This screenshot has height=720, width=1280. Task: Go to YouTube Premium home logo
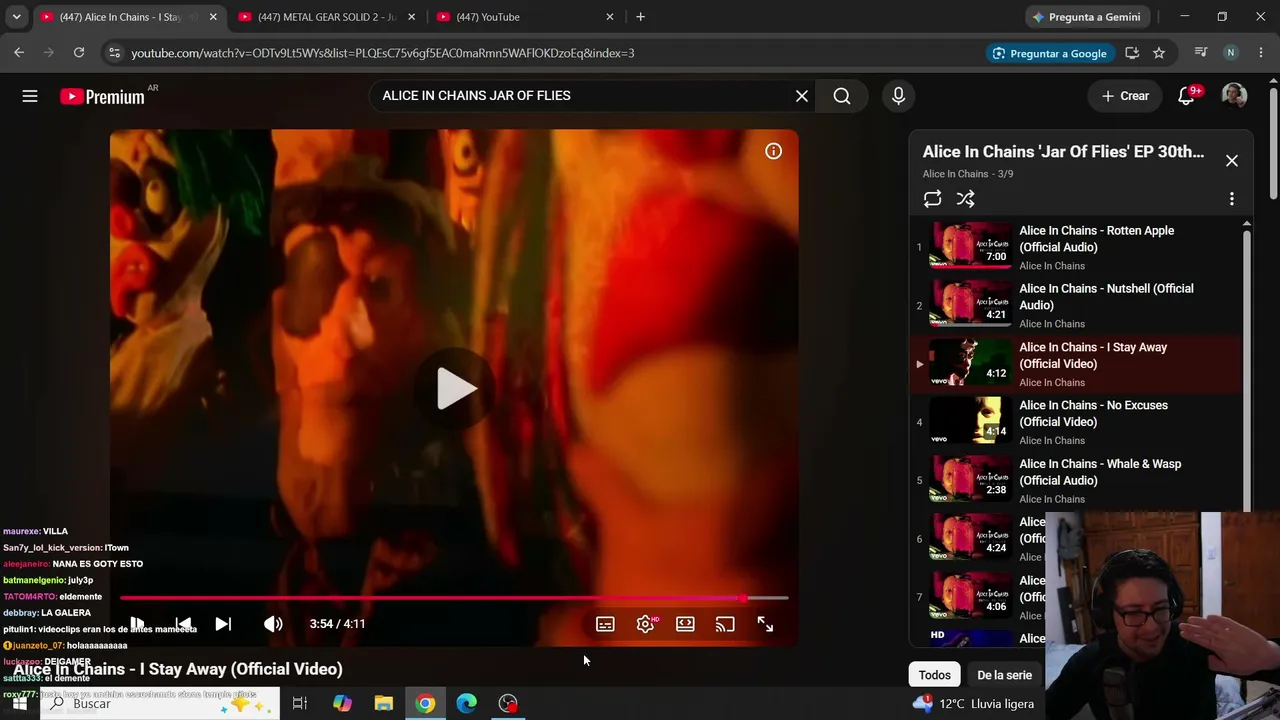[102, 96]
